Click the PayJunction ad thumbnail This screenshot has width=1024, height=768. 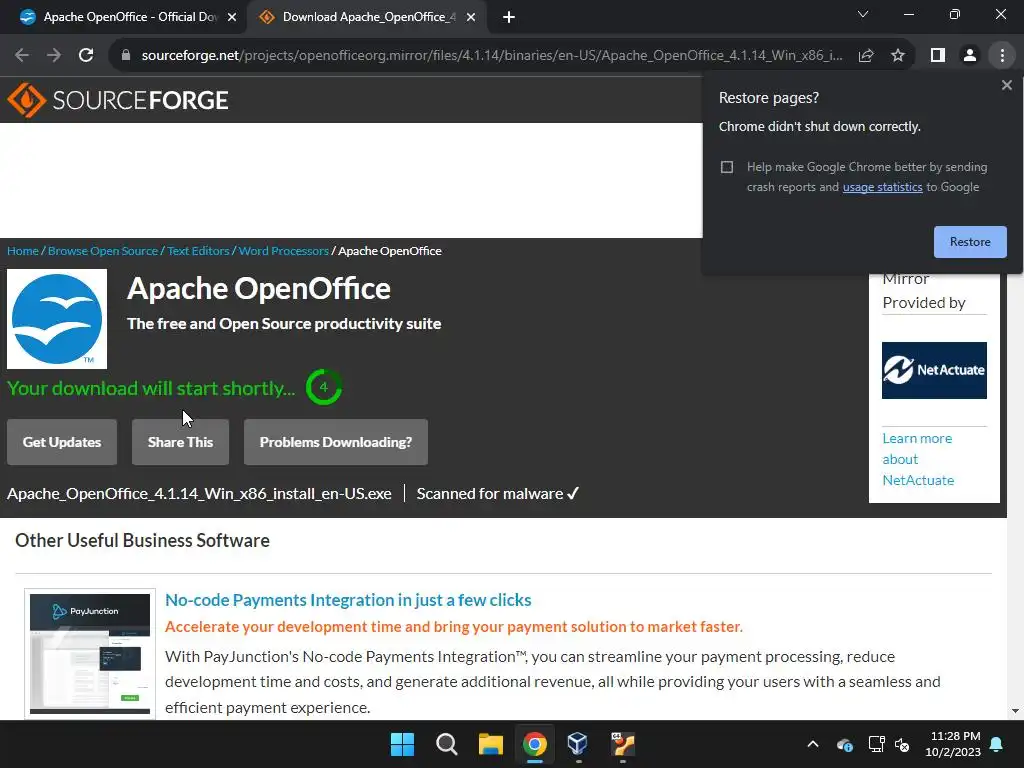[x=90, y=654]
